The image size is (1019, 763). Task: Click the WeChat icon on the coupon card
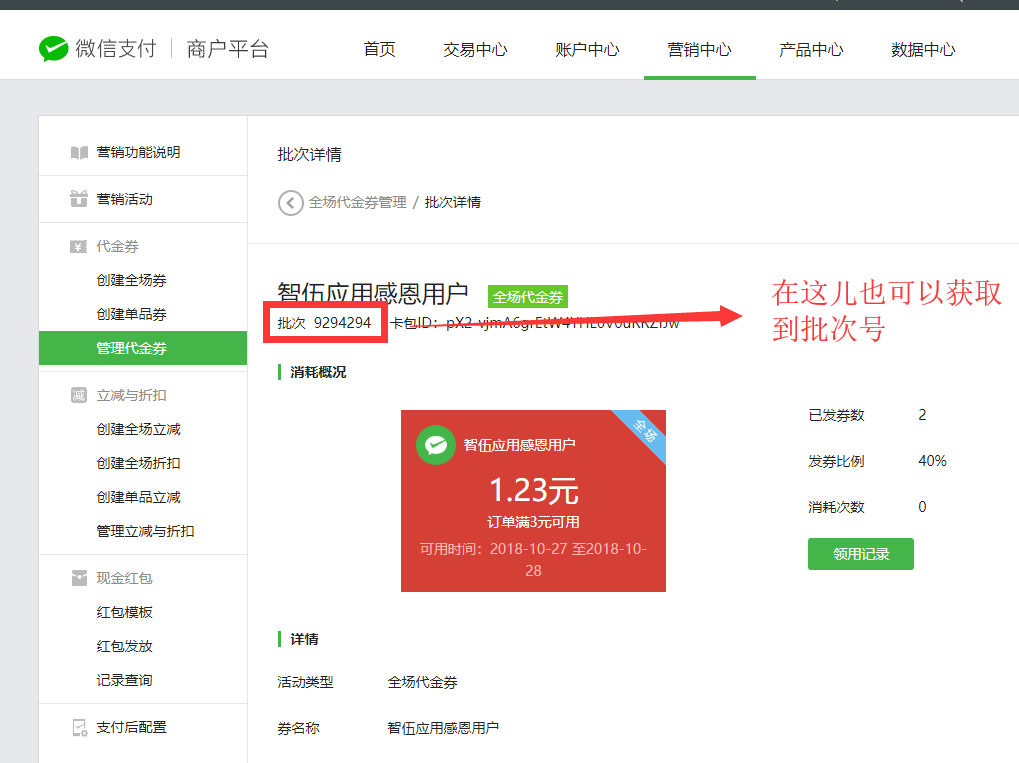(435, 445)
